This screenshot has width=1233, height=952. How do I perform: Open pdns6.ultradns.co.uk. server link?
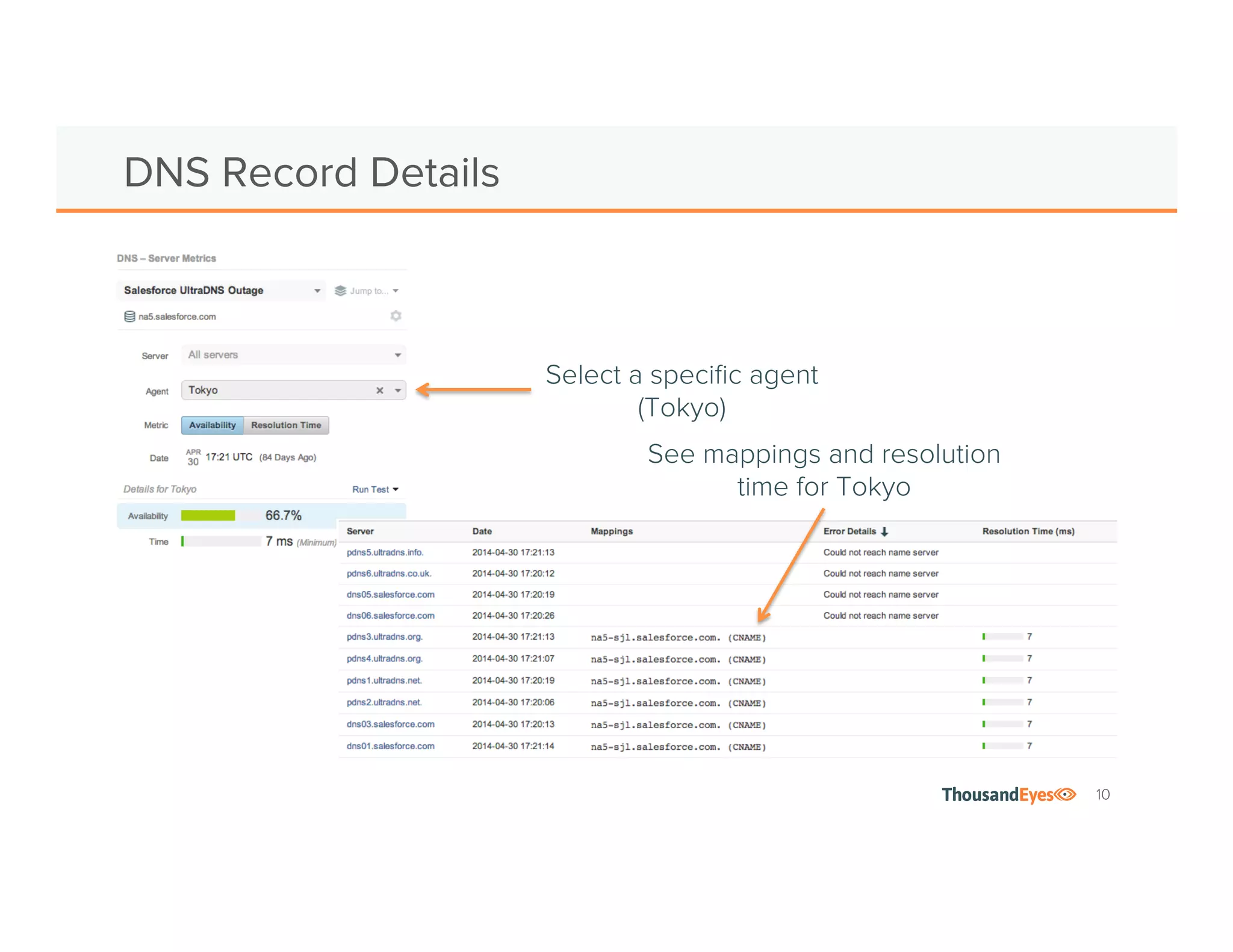[x=389, y=573]
